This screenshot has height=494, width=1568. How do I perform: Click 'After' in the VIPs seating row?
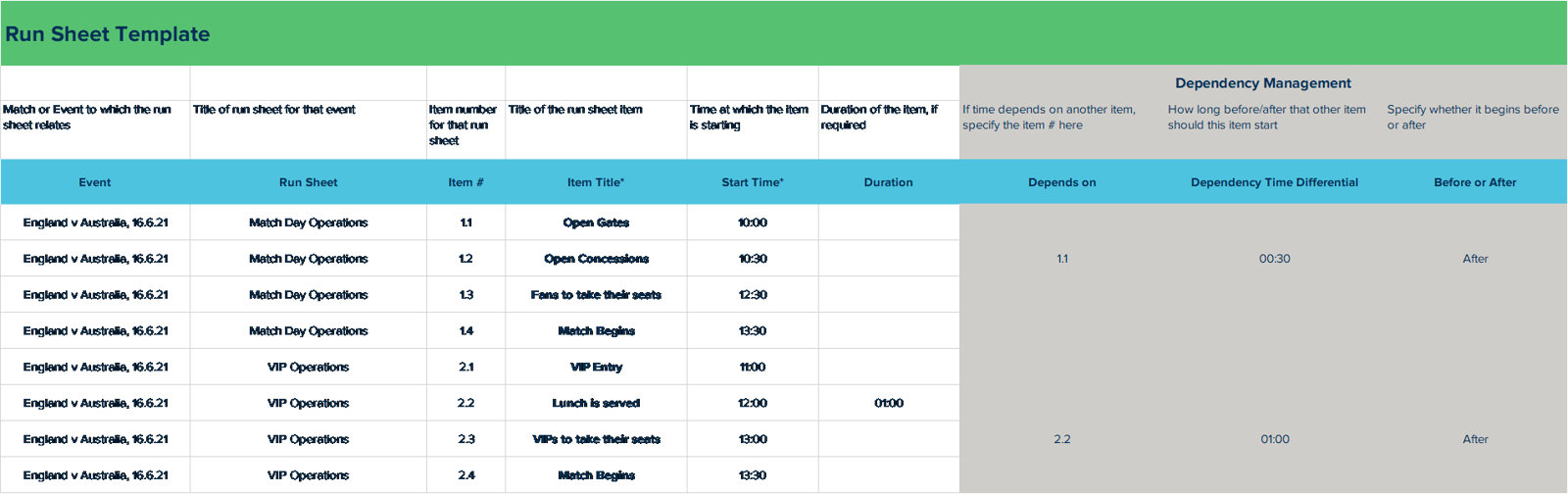click(x=1475, y=440)
